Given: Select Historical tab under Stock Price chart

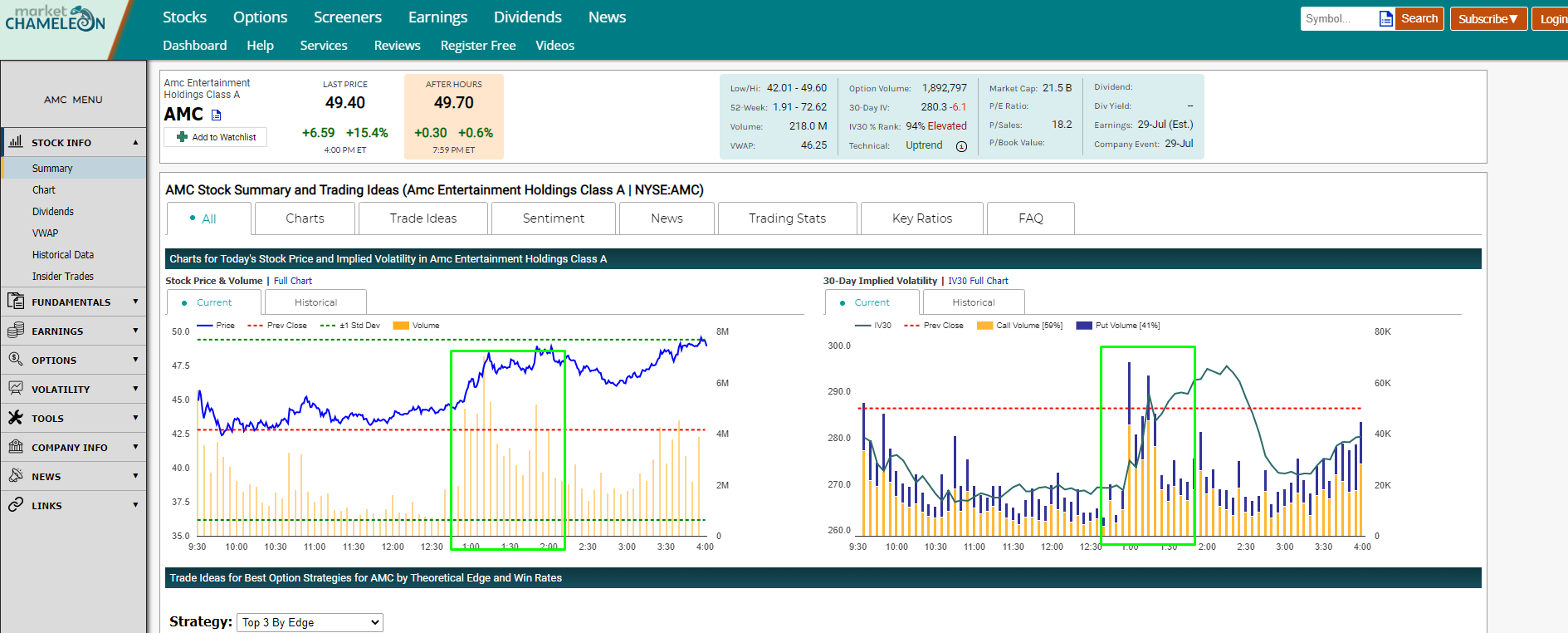Looking at the screenshot, I should click(315, 302).
